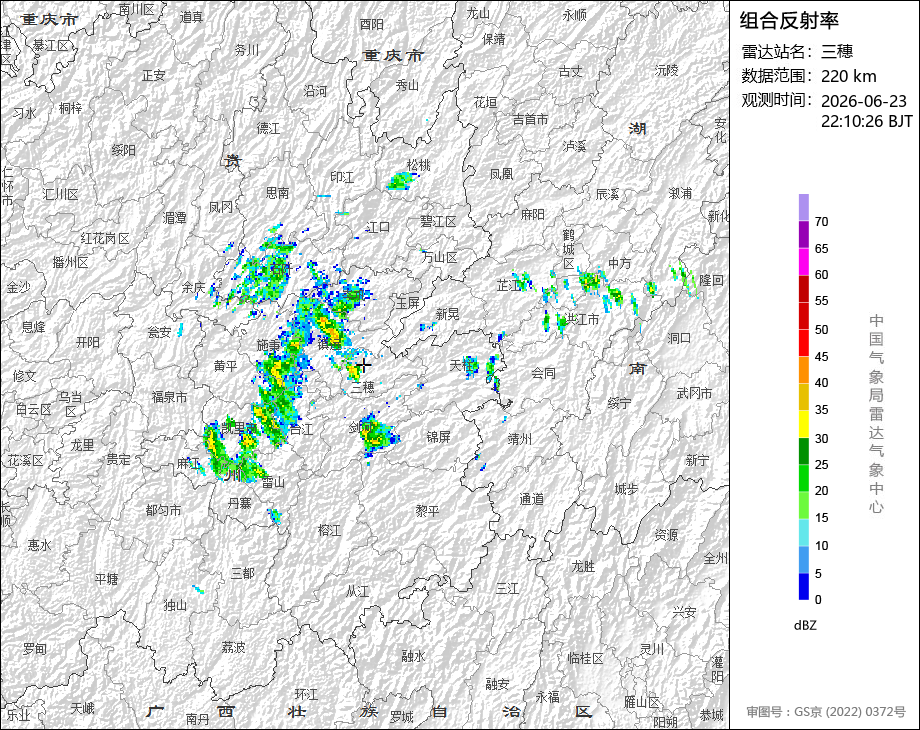Click the 新晃 map label
The image size is (920, 730).
tap(447, 315)
